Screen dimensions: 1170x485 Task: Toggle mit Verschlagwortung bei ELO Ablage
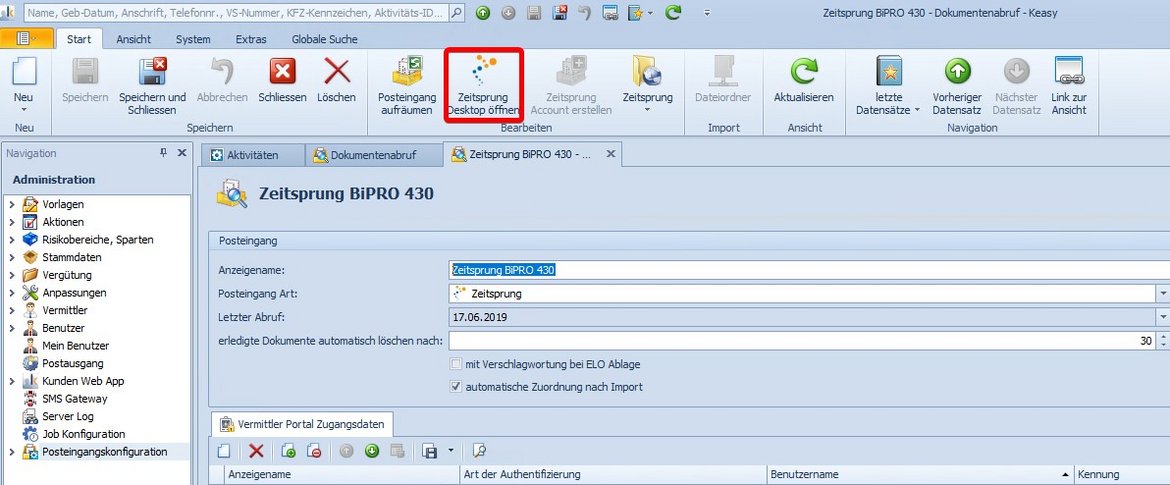456,364
